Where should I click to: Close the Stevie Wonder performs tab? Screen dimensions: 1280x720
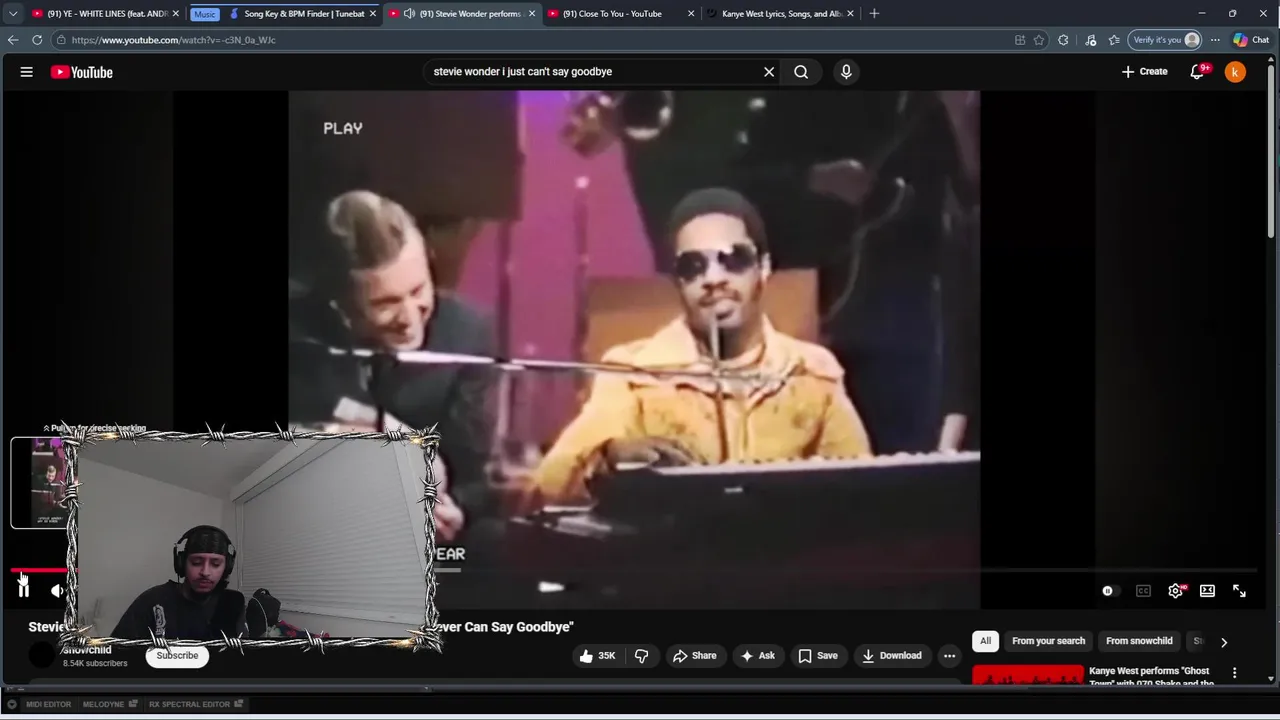pyautogui.click(x=532, y=14)
